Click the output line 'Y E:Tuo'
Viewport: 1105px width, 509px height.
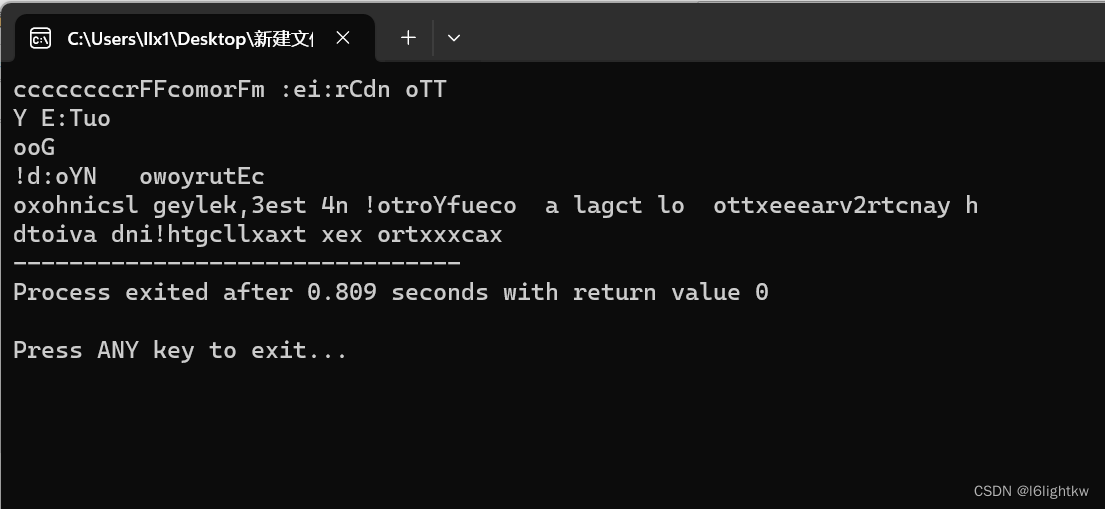(62, 118)
